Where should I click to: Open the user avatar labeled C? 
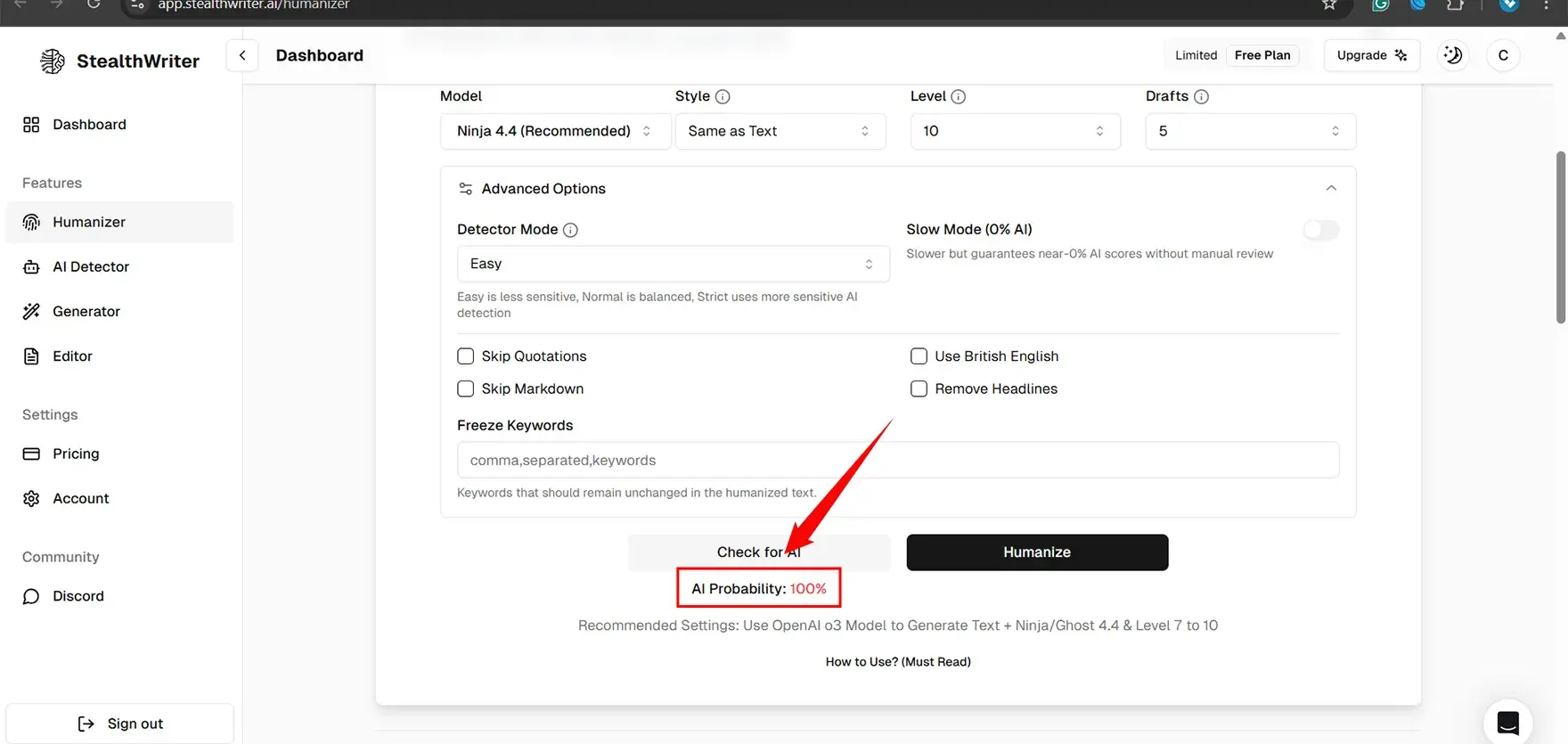pos(1503,55)
